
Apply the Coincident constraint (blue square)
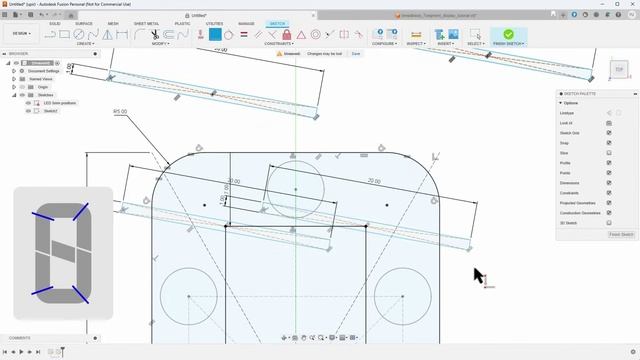215,34
